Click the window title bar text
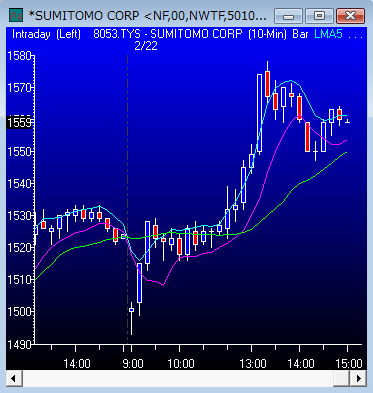Viewport: 373px width, 393px height. pos(147,16)
